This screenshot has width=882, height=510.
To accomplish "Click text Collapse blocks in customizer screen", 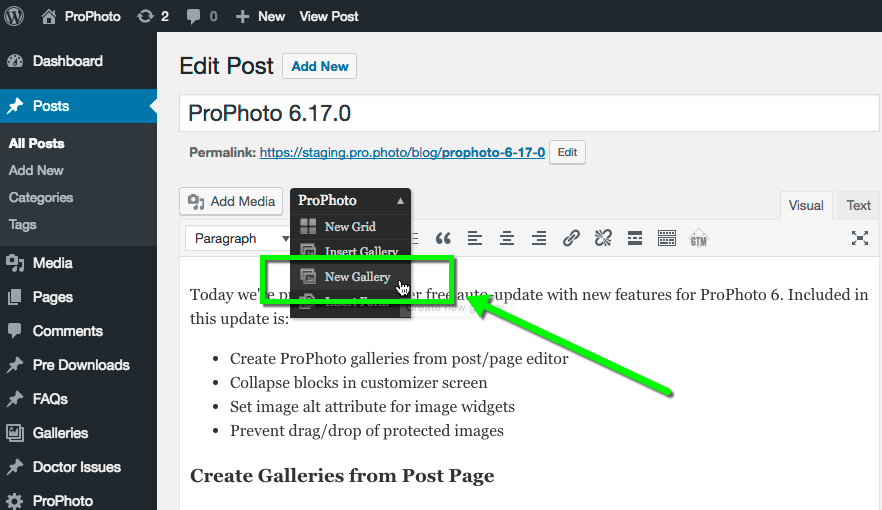I will [x=358, y=382].
